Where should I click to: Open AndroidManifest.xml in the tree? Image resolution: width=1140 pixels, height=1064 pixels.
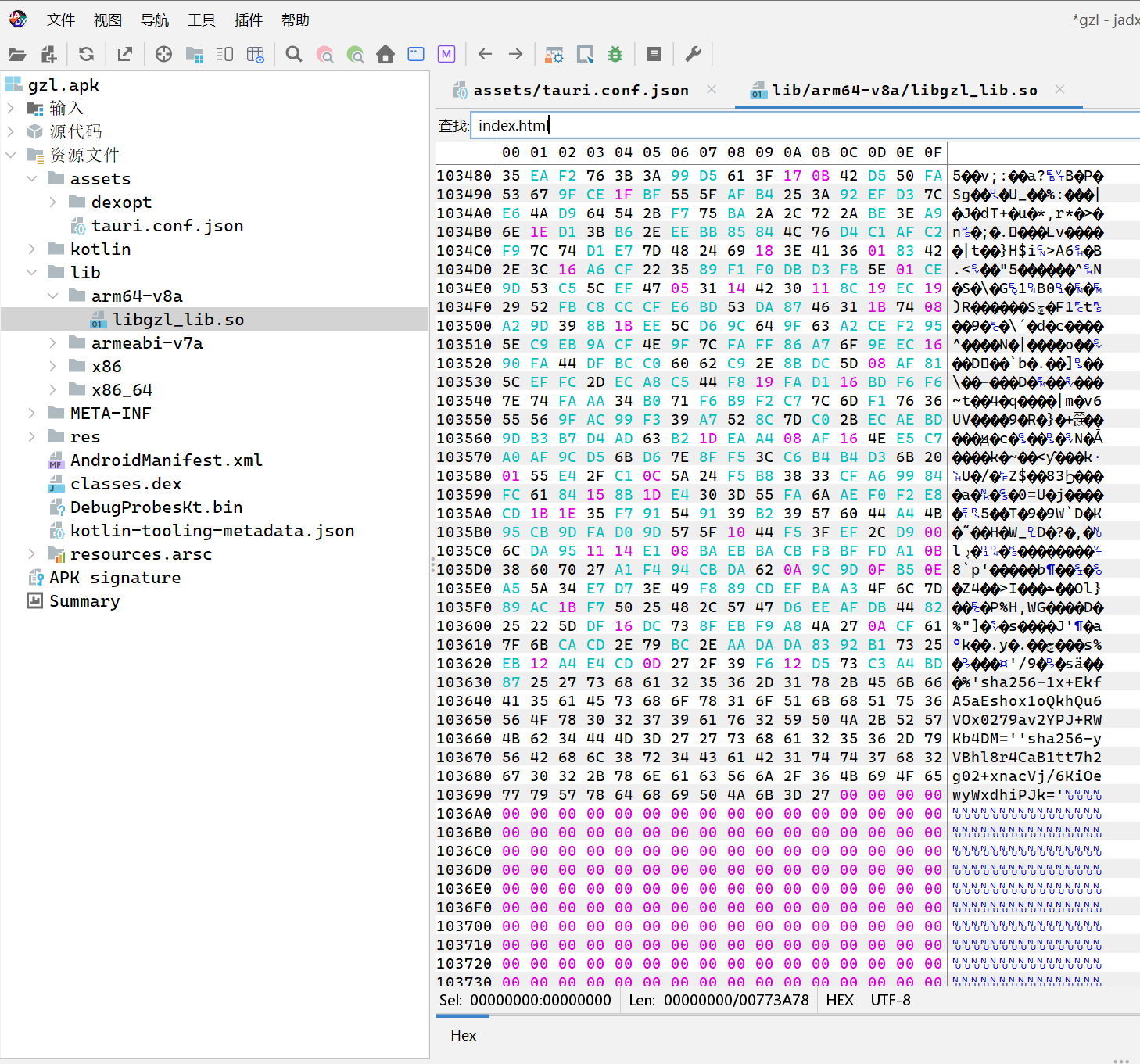coord(166,460)
